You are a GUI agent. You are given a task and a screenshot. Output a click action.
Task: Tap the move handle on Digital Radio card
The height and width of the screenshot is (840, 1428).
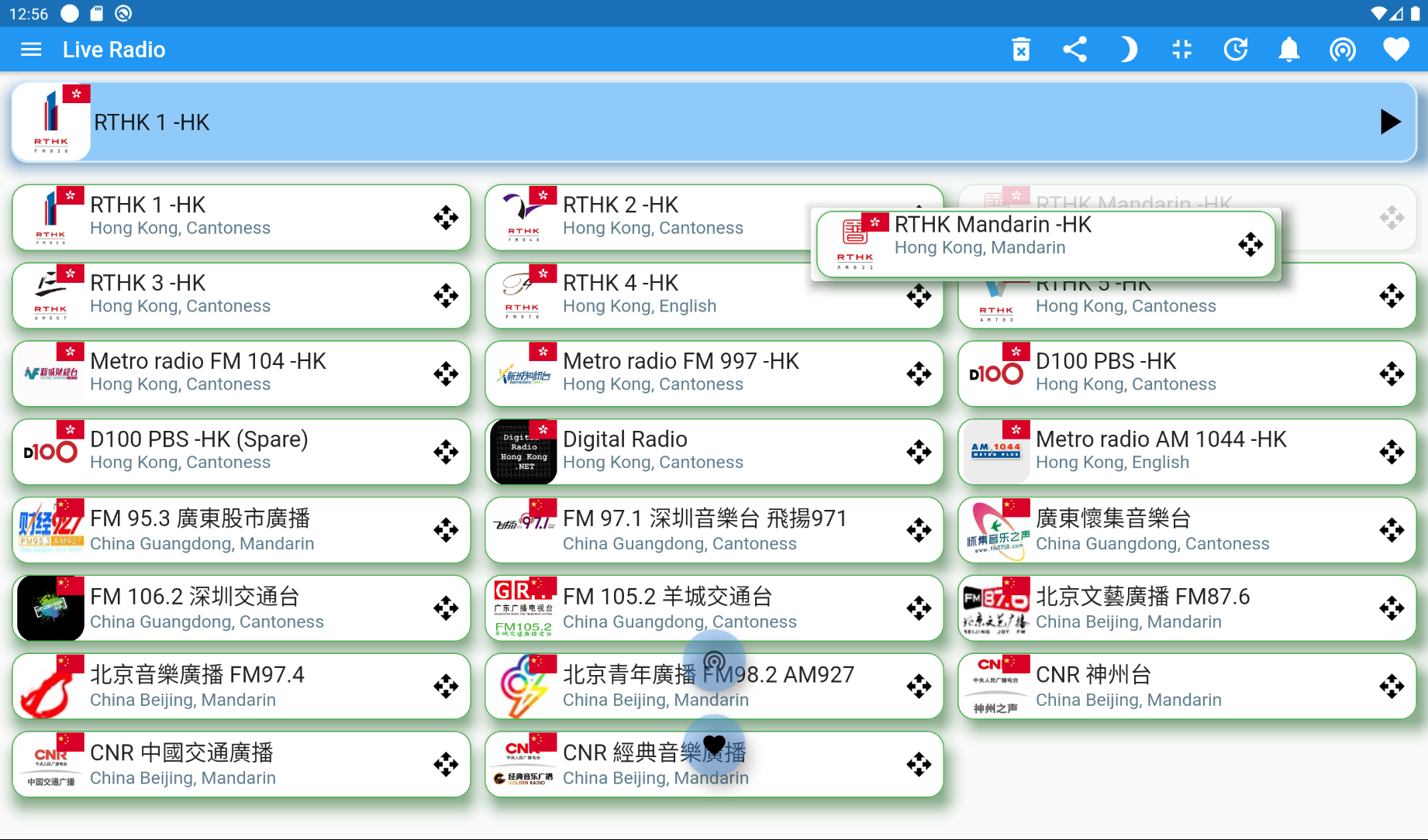[x=919, y=453]
